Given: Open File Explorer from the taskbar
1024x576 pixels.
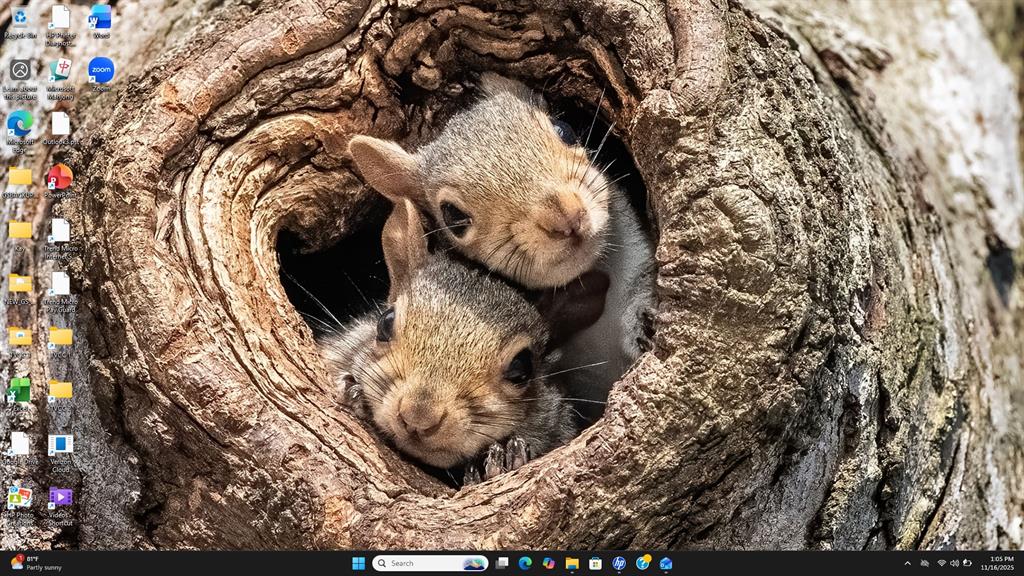Looking at the screenshot, I should tap(572, 563).
